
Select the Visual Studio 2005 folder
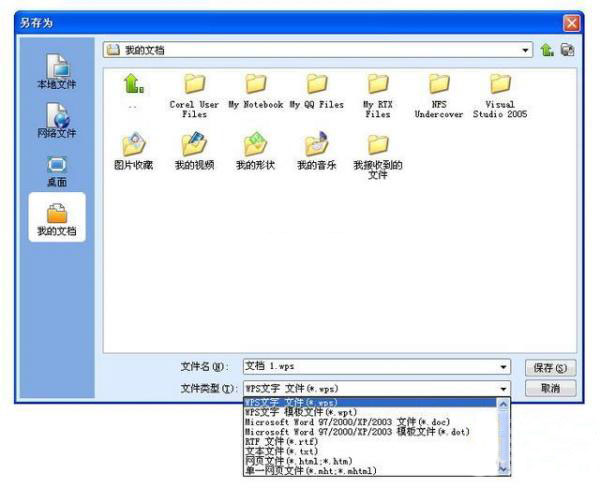click(500, 96)
